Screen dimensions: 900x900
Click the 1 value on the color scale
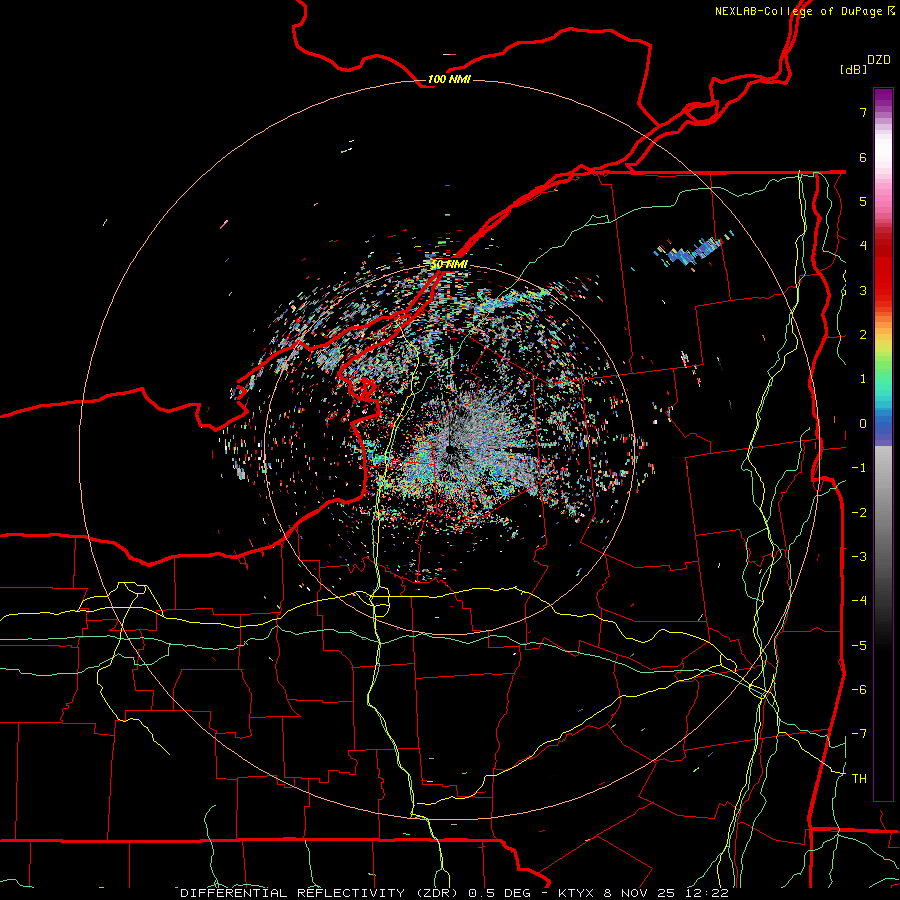(863, 379)
